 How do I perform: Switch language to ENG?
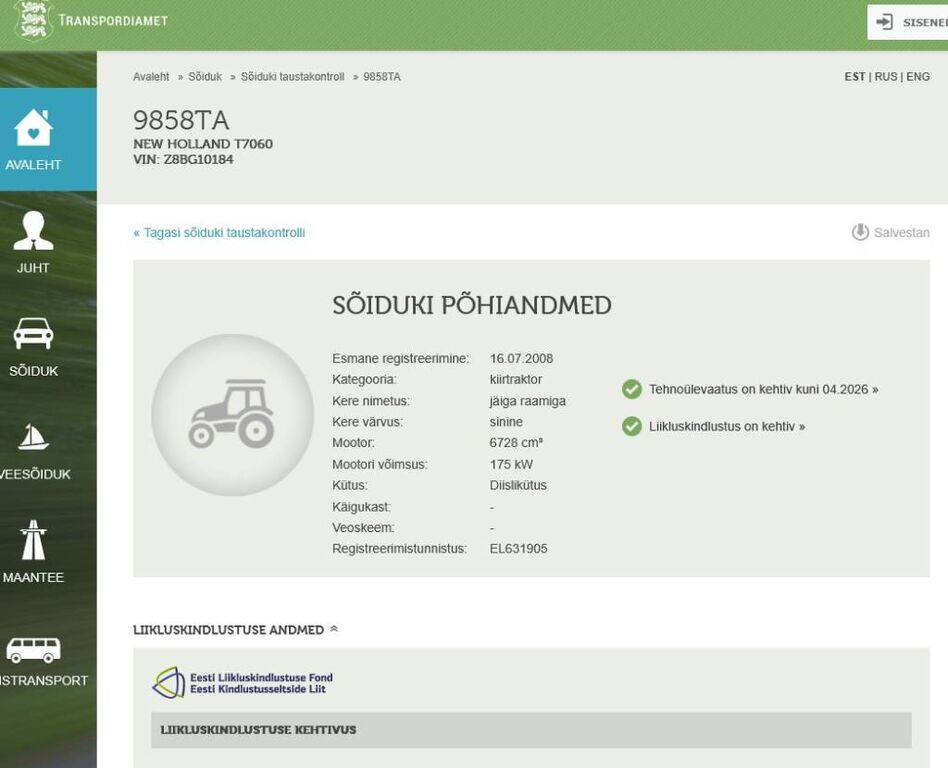[x=918, y=77]
